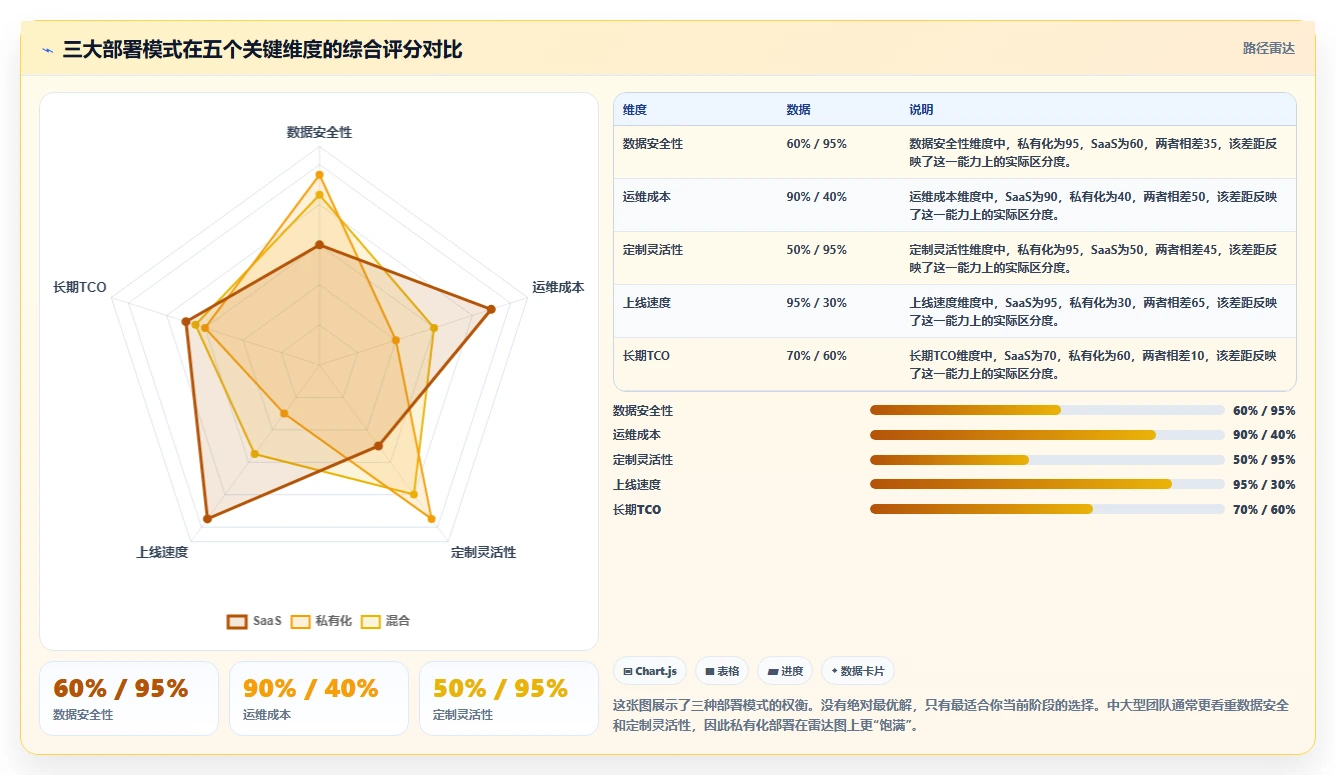Click the SaaS data point on the 上线速度 axis
This screenshot has width=1336, height=775.
tap(207, 518)
